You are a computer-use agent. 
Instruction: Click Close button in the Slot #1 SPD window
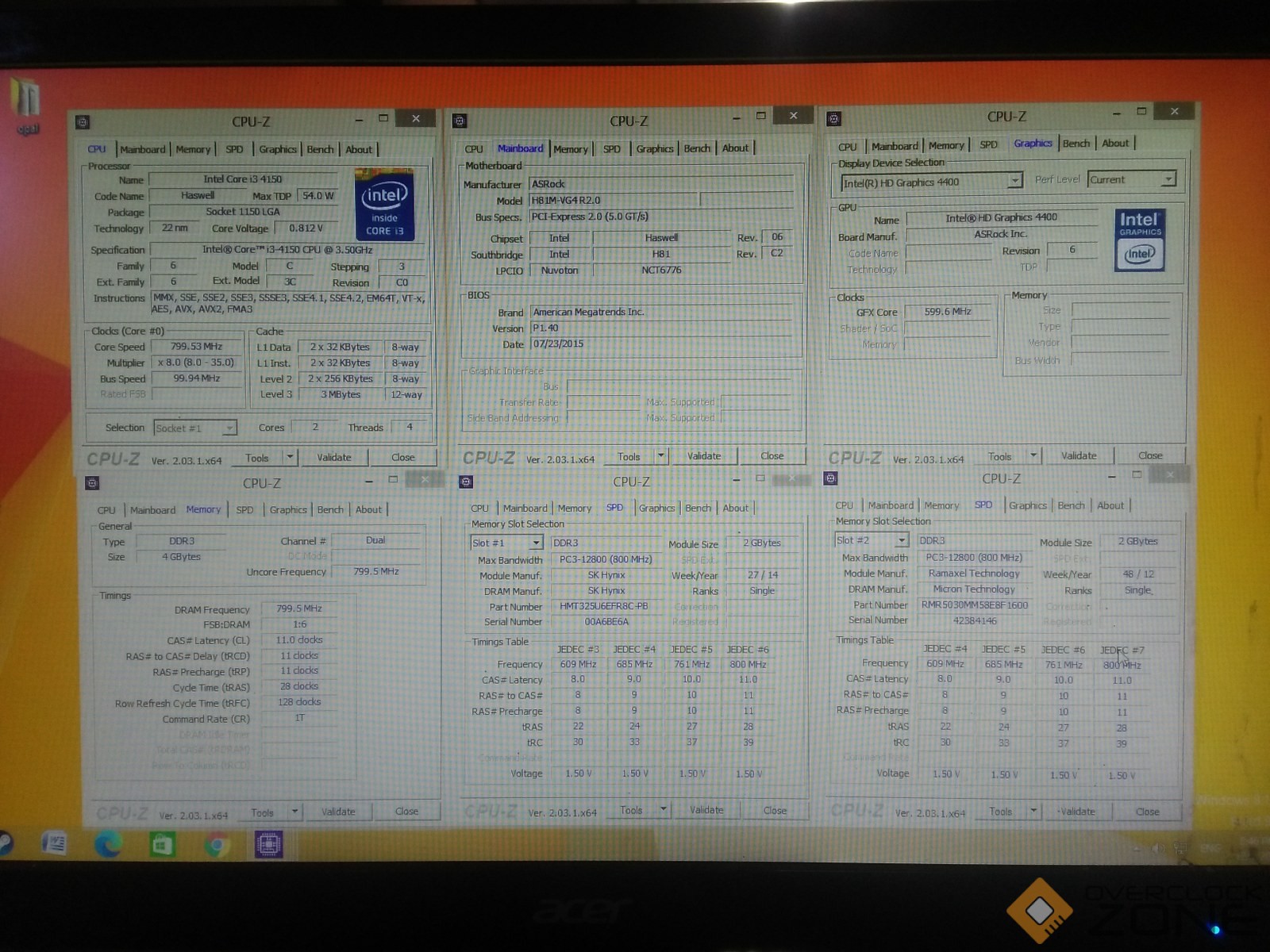tap(775, 810)
